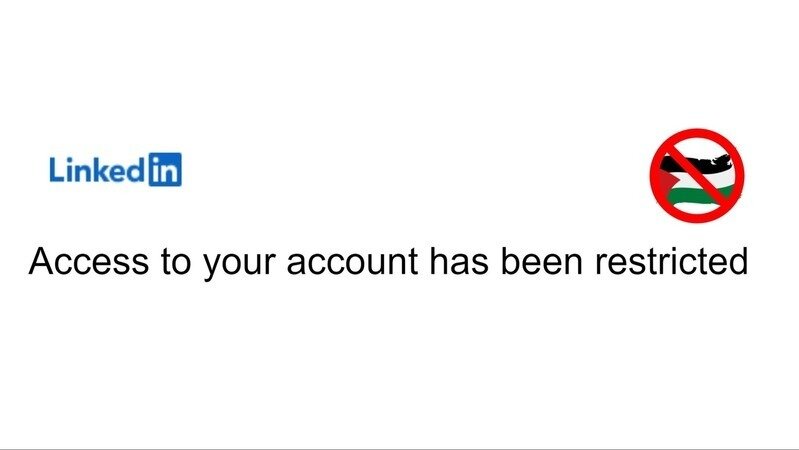The image size is (799, 450).
Task: Select the word "your" in the heading
Action: pyautogui.click(x=239, y=266)
